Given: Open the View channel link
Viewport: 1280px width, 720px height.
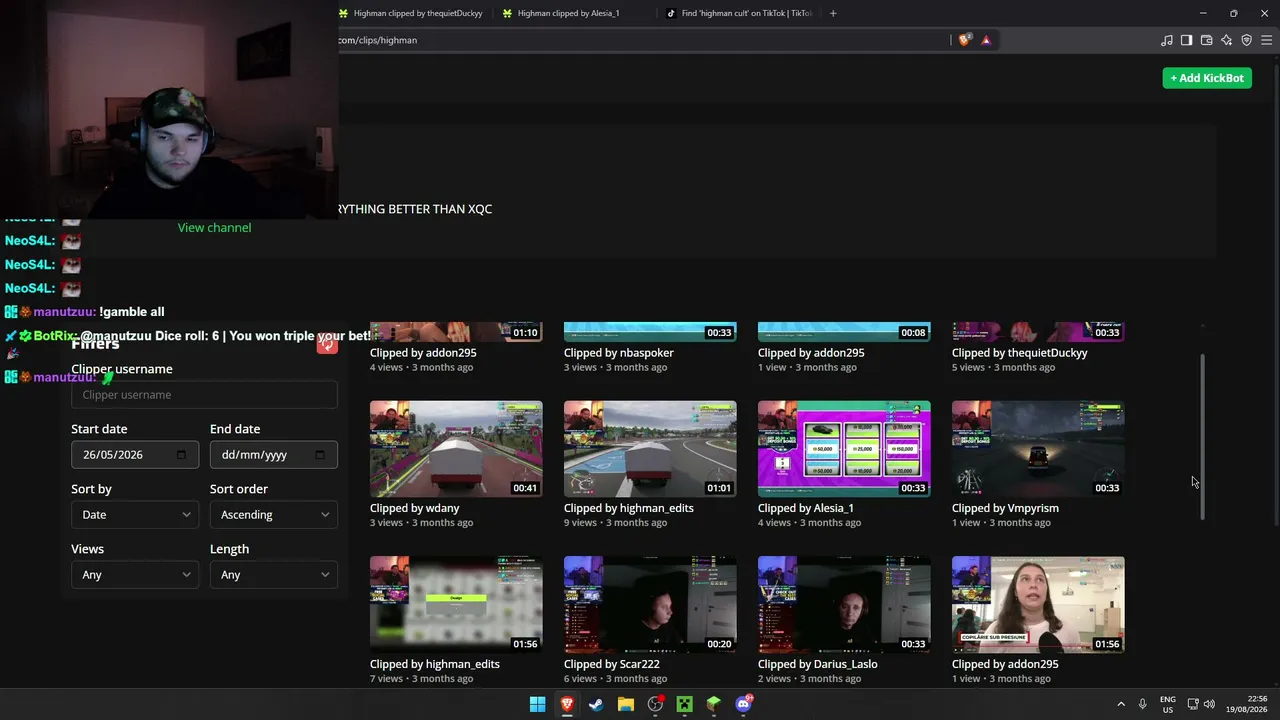Looking at the screenshot, I should click(x=214, y=228).
